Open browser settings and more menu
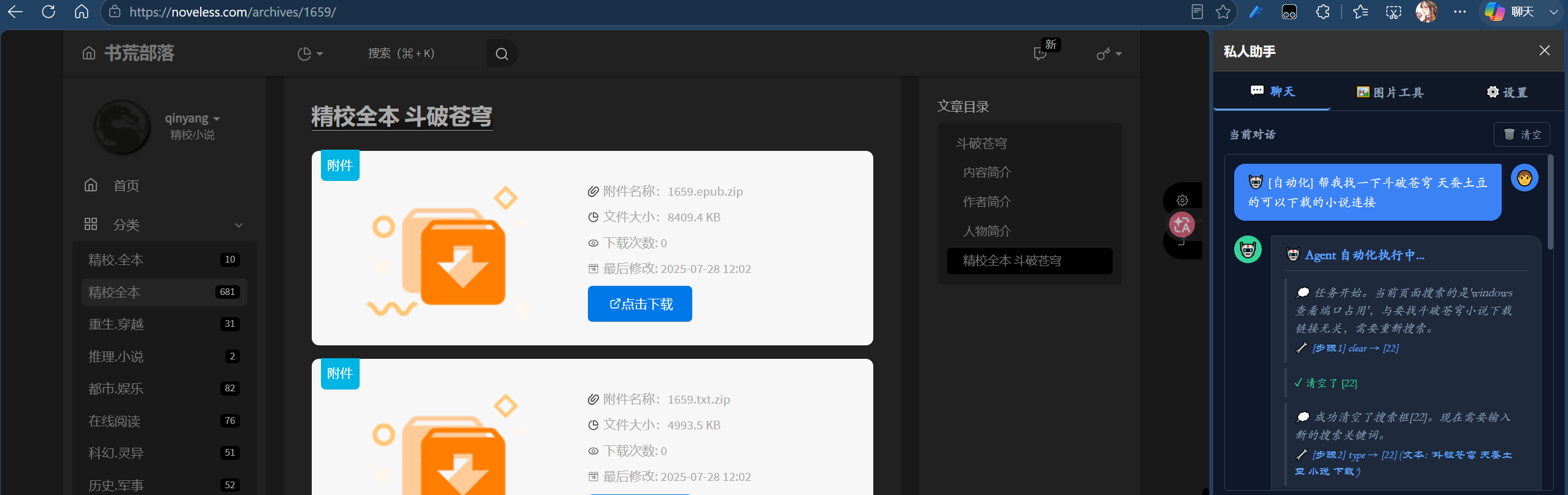Image resolution: width=1568 pixels, height=495 pixels. pyautogui.click(x=1460, y=12)
